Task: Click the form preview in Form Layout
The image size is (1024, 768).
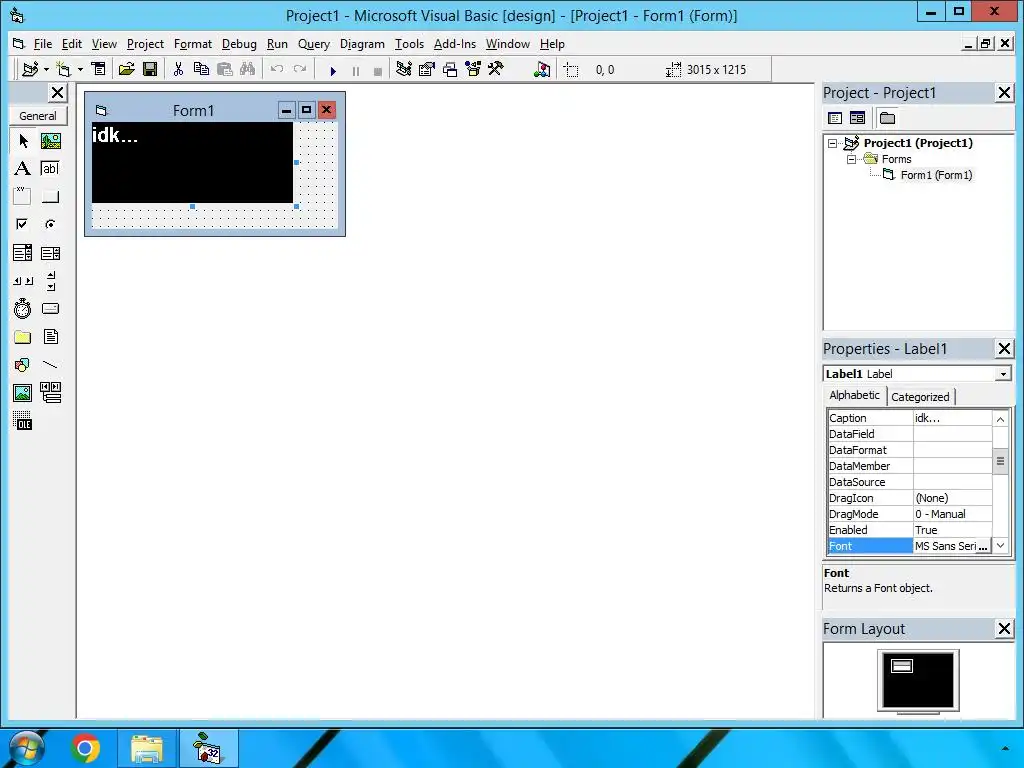Action: pyautogui.click(x=901, y=666)
